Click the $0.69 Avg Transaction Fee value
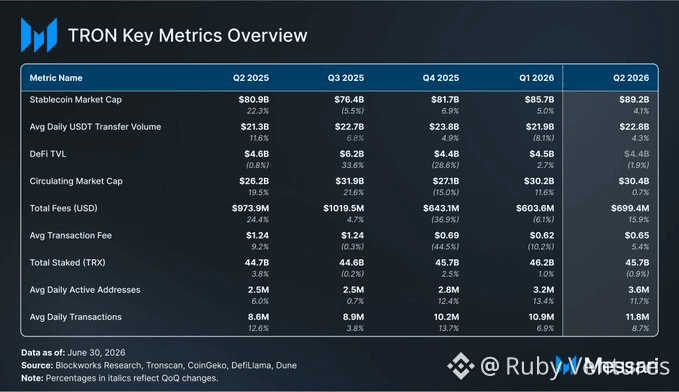The image size is (679, 392). point(447,236)
